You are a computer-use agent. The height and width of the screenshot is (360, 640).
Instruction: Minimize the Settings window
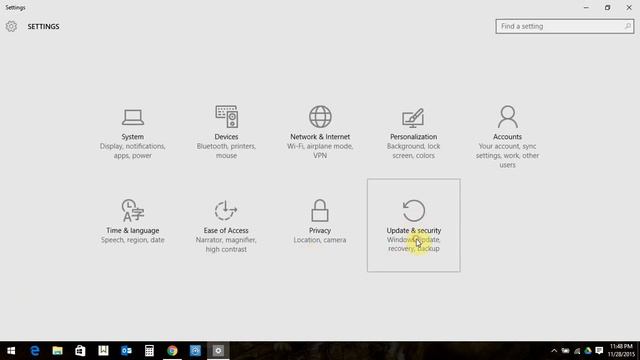(x=586, y=7)
